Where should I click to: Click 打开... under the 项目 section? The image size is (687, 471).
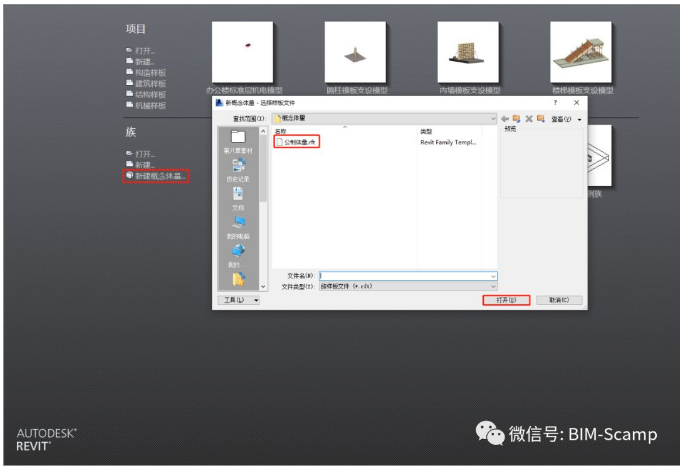click(145, 51)
